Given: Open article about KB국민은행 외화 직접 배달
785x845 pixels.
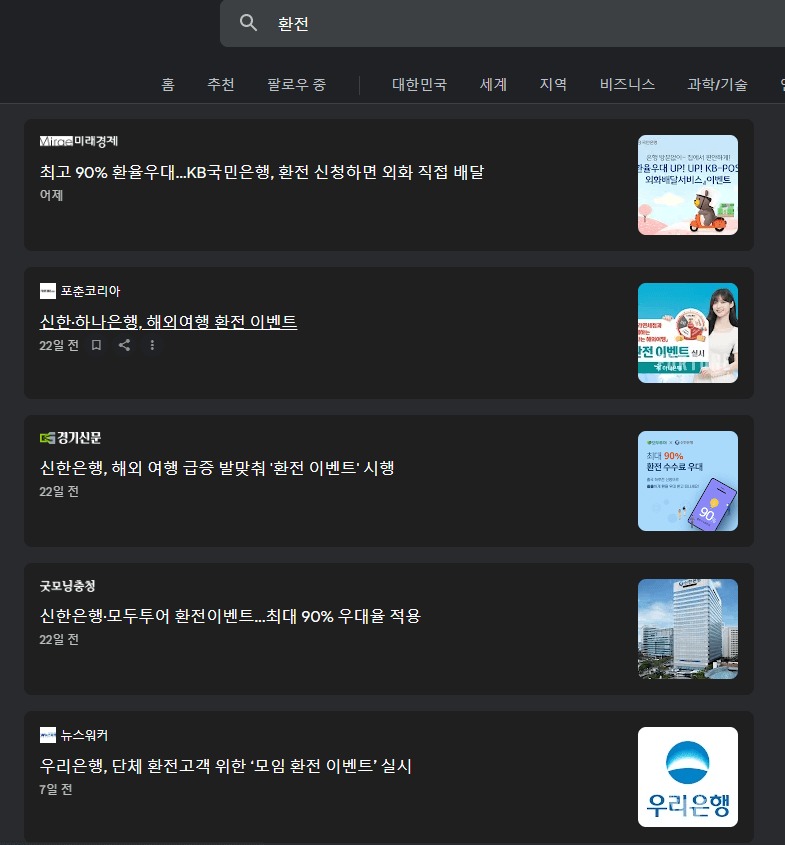Looking at the screenshot, I should coord(262,172).
